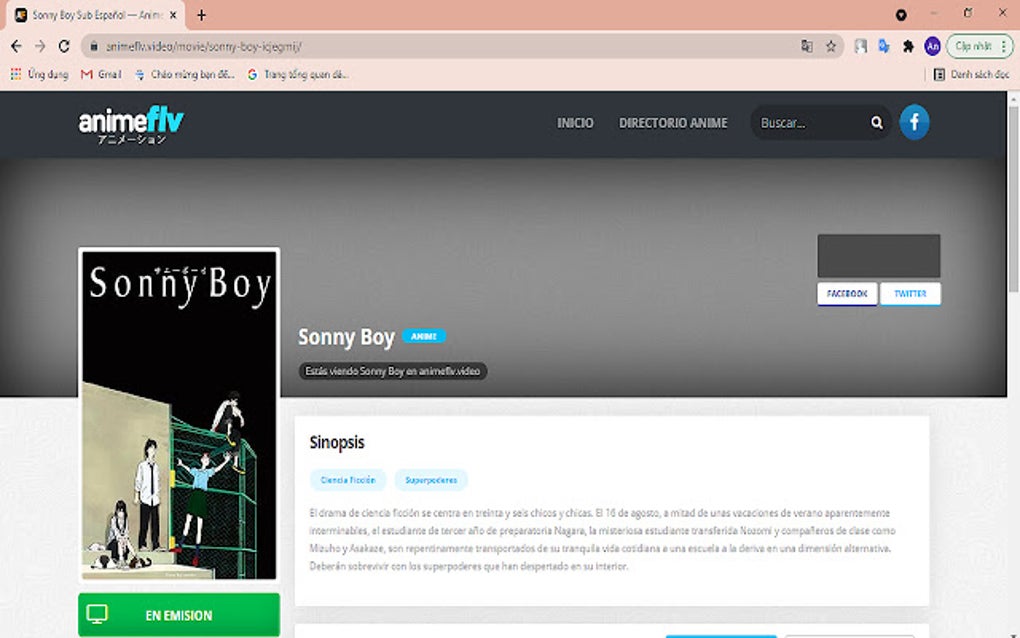Image resolution: width=1020 pixels, height=638 pixels.
Task: Open DIRECTORIO ANIME menu item
Action: pyautogui.click(x=673, y=123)
